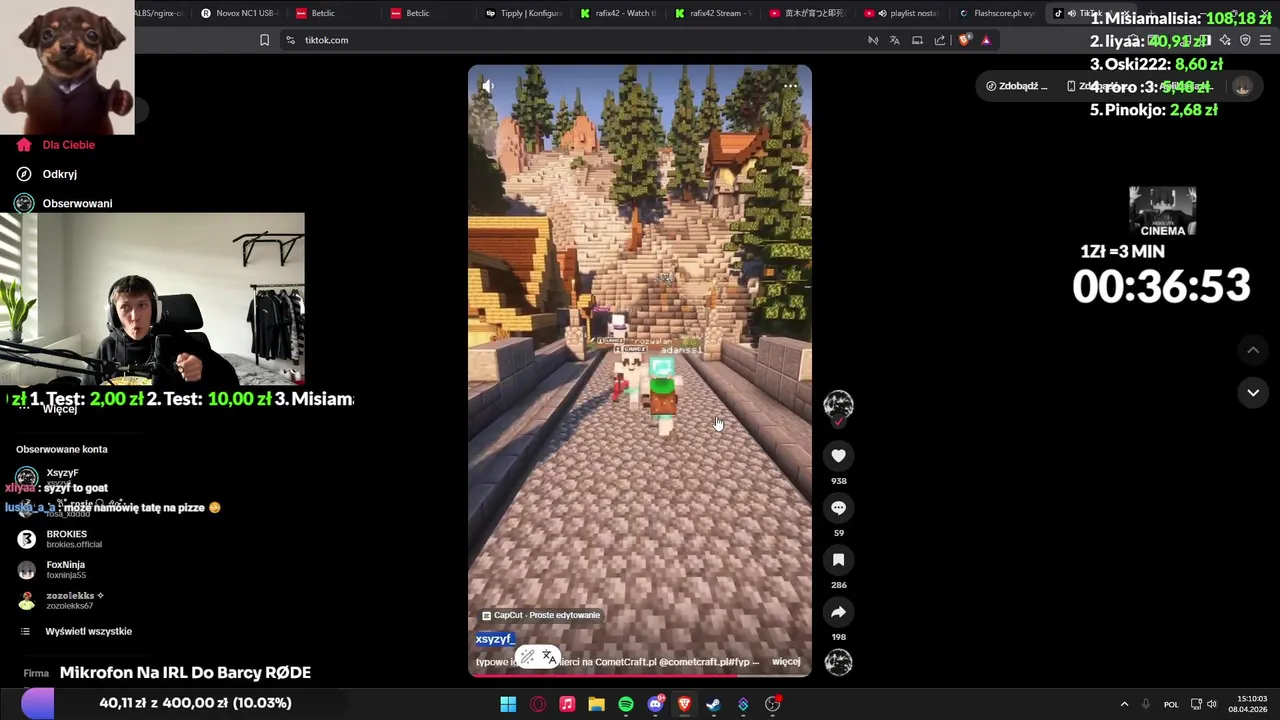The width and height of the screenshot is (1280, 720).
Task: Open Apple Music from the taskbar
Action: pos(567,704)
